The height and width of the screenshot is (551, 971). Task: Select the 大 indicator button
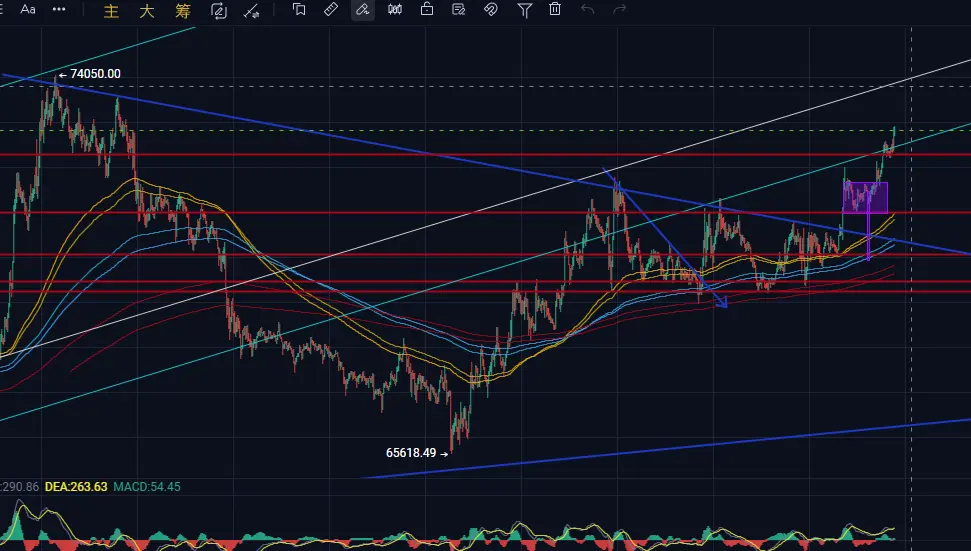click(x=147, y=11)
